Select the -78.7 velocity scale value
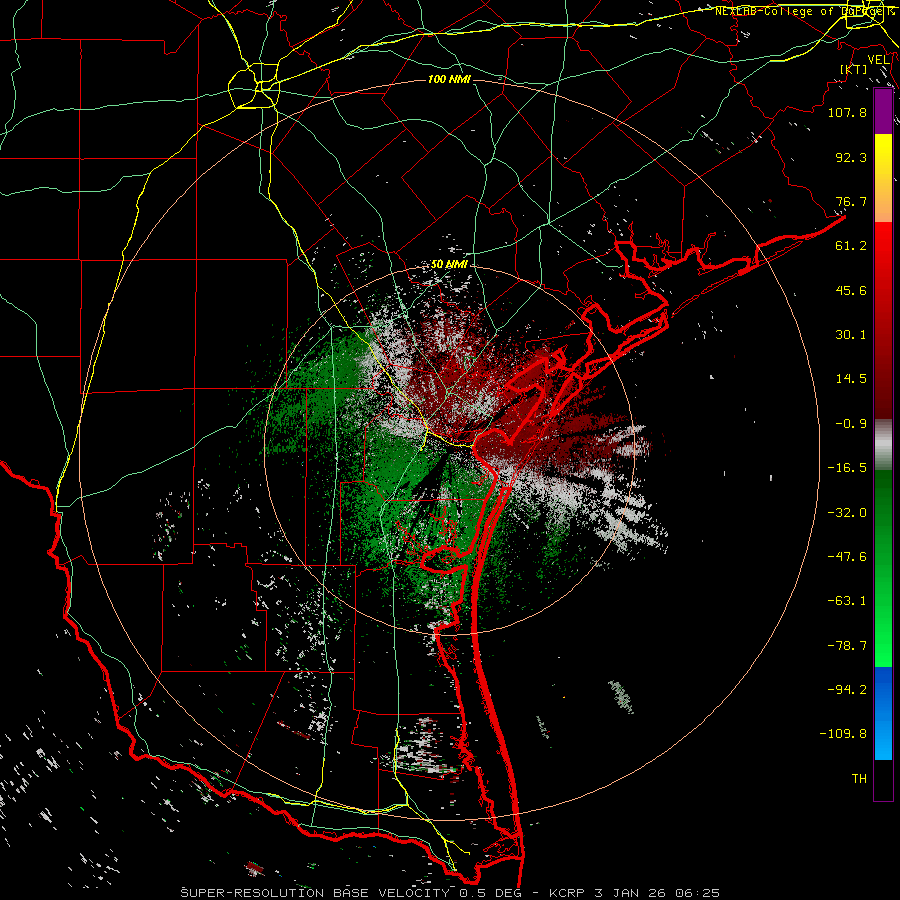Image resolution: width=900 pixels, height=900 pixels. pyautogui.click(x=847, y=646)
